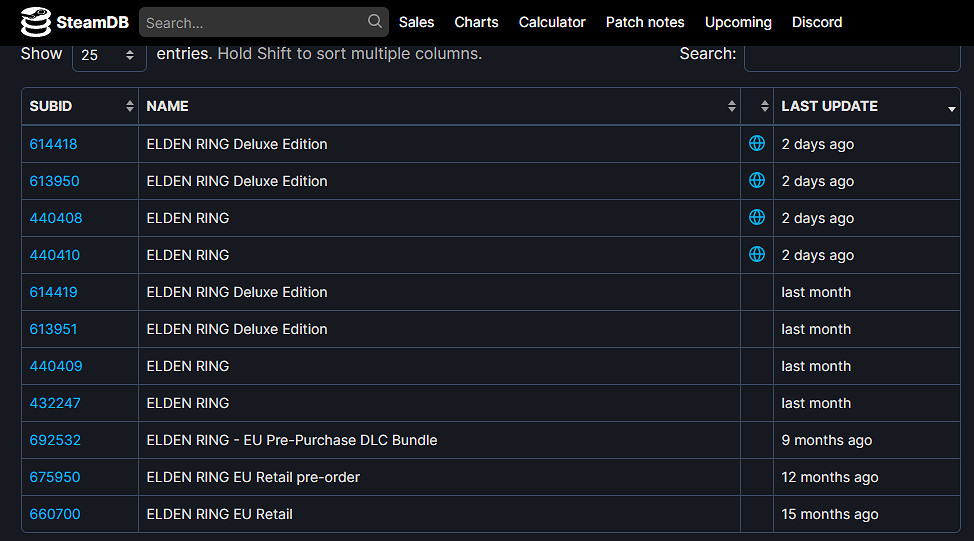Click the magnifier icon in search bar
The image size is (974, 541).
click(375, 21)
